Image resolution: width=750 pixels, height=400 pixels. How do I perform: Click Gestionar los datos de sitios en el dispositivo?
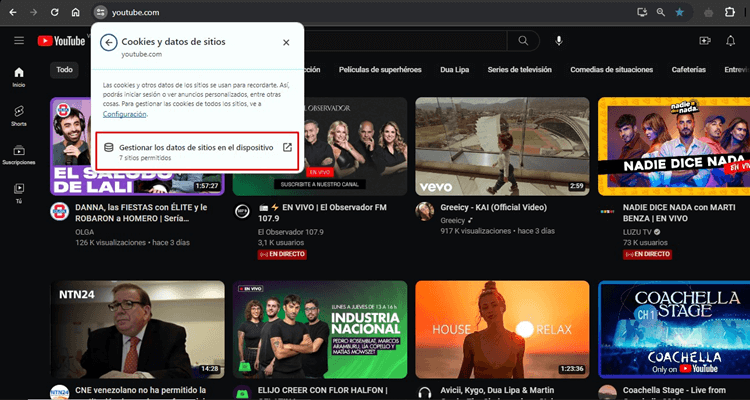tap(196, 151)
